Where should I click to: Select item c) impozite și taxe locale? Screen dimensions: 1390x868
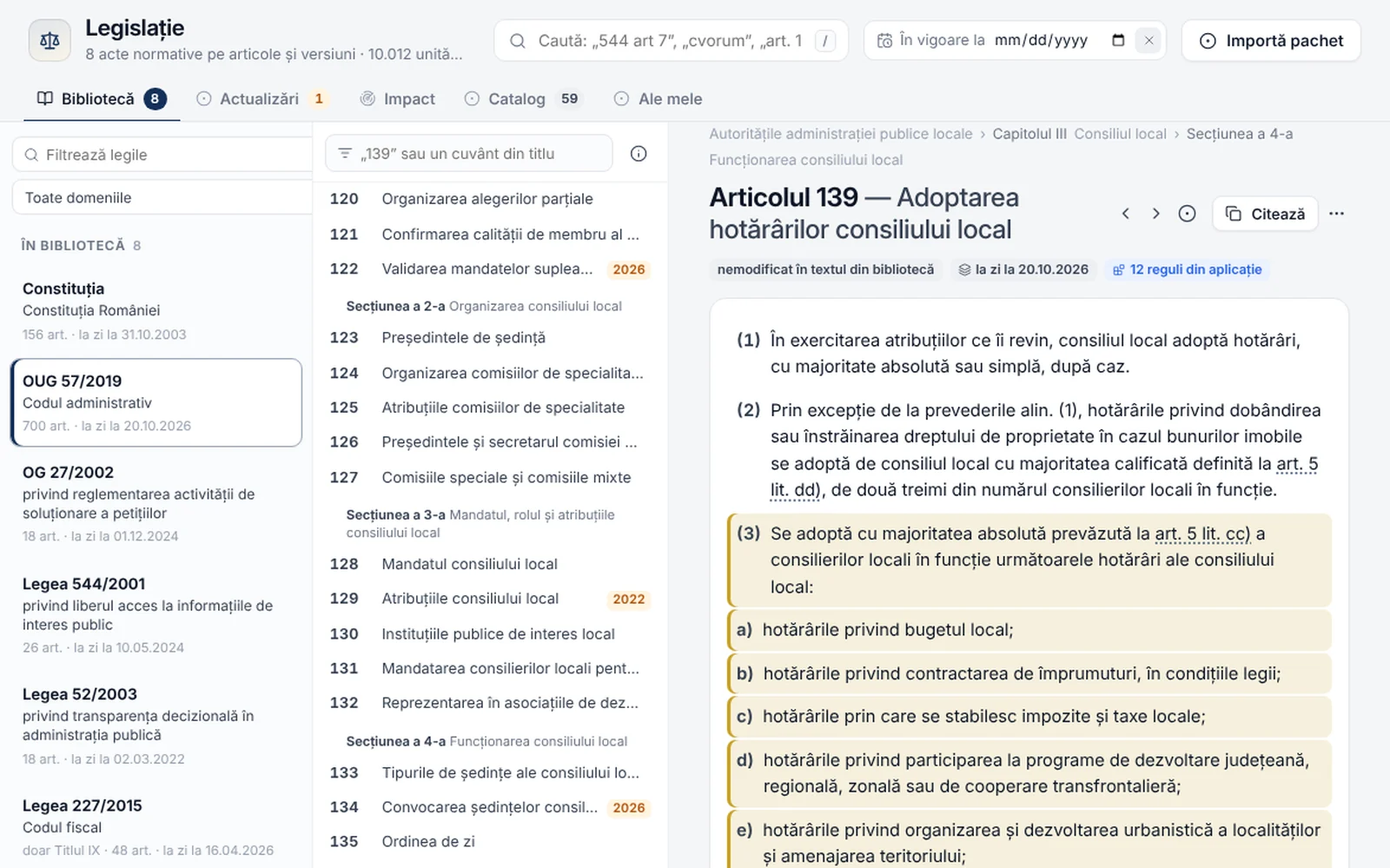click(1030, 717)
